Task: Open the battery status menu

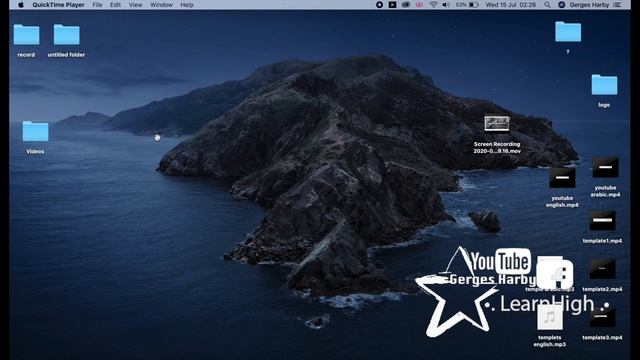Action: (x=467, y=5)
